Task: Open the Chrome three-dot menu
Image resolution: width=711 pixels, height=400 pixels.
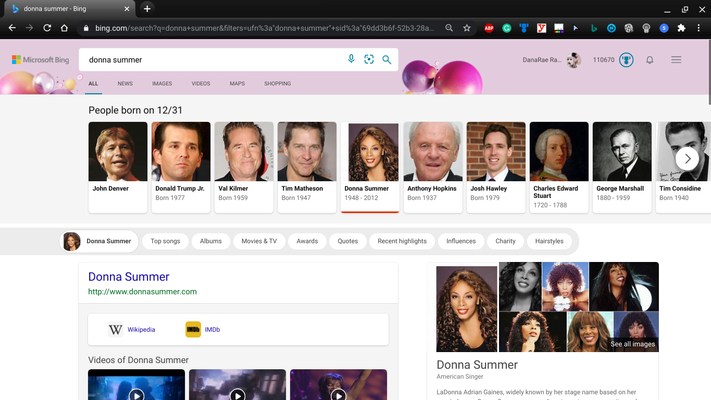Action: (x=698, y=28)
